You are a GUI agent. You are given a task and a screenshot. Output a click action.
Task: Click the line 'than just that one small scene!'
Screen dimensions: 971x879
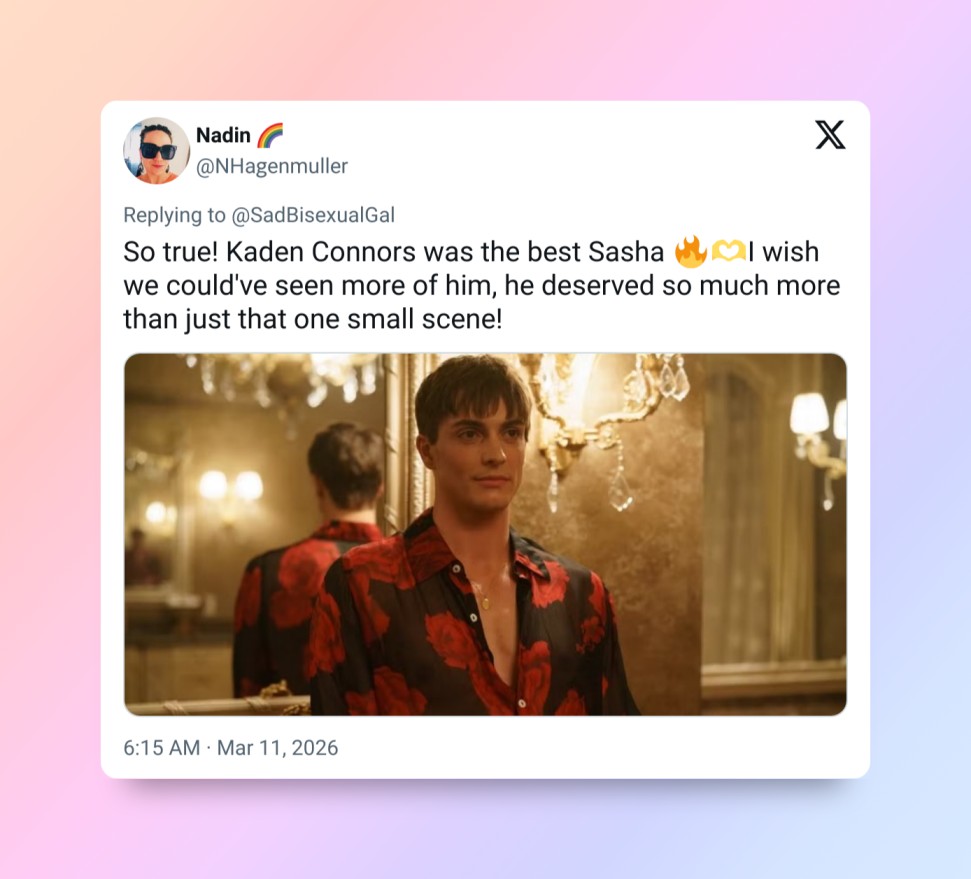point(313,320)
